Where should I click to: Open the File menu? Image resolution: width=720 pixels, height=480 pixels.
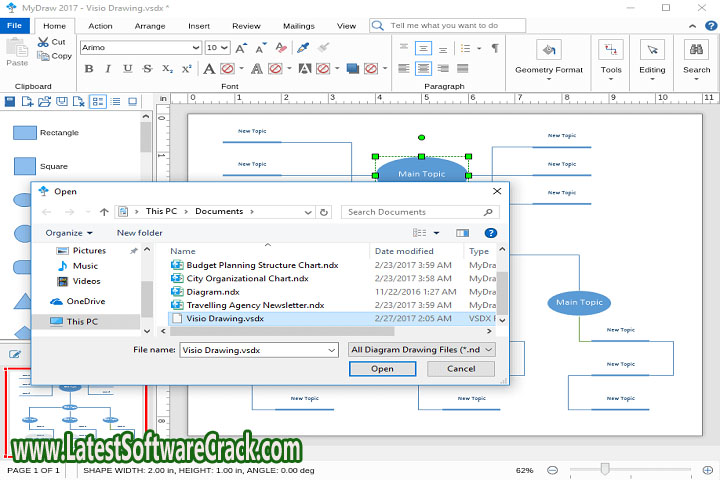coord(15,26)
